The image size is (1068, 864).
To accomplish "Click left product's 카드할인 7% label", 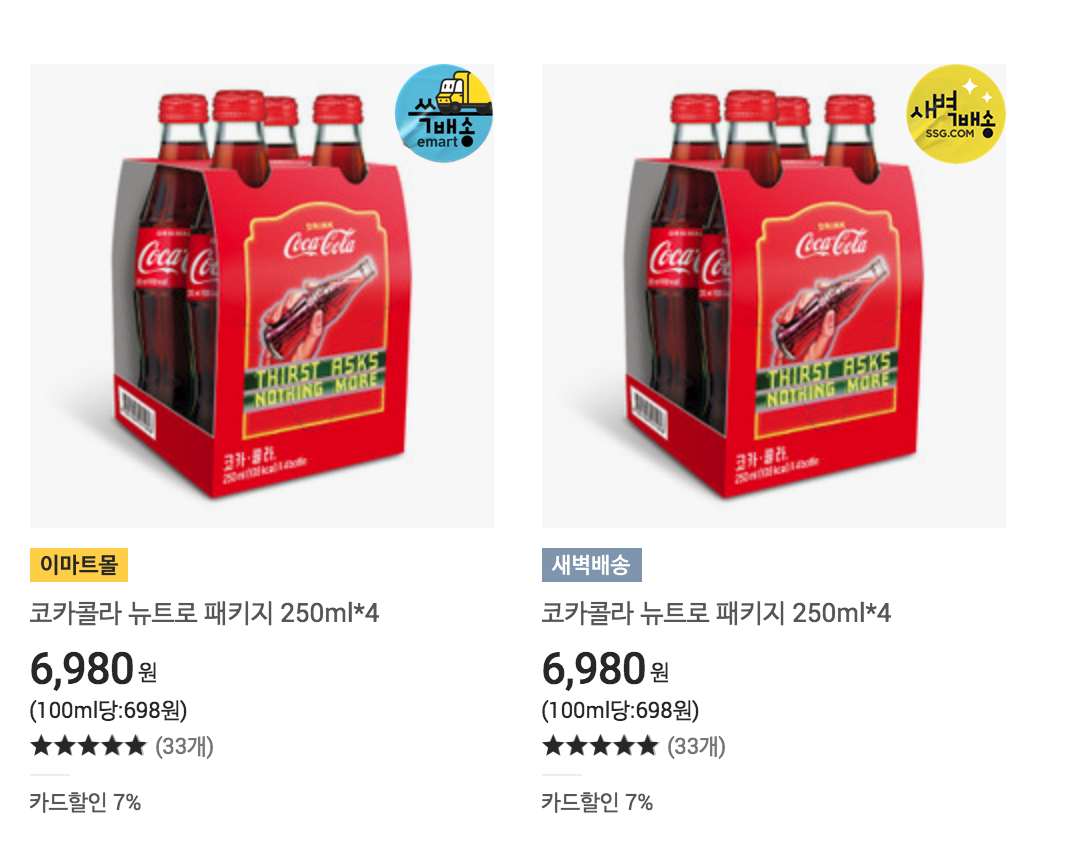I will [85, 802].
